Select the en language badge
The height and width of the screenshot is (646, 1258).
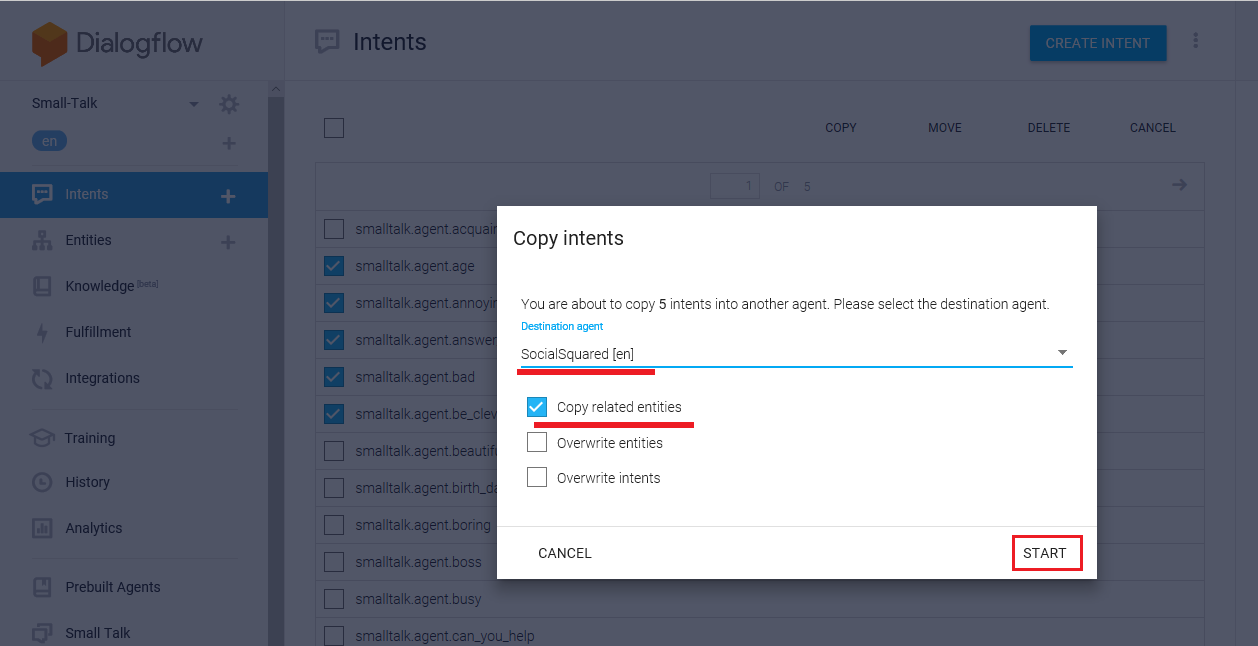point(50,141)
